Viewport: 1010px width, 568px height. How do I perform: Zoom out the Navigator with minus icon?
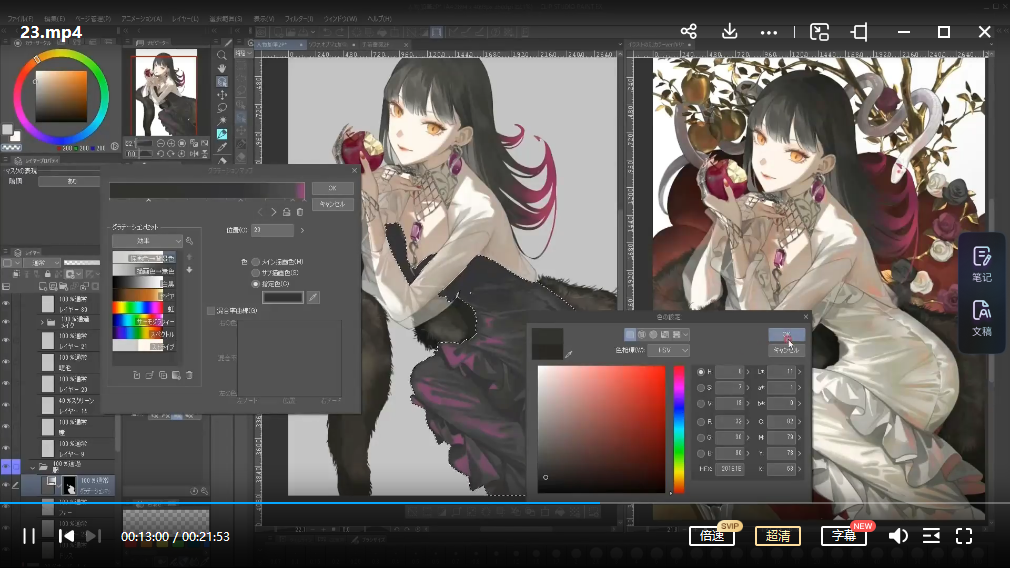(x=160, y=144)
